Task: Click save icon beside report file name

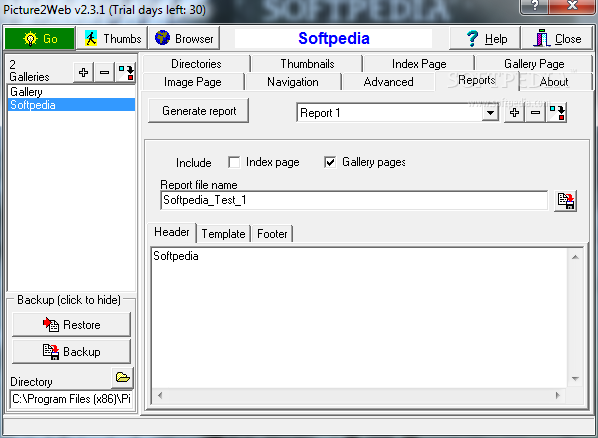Action: click(566, 201)
